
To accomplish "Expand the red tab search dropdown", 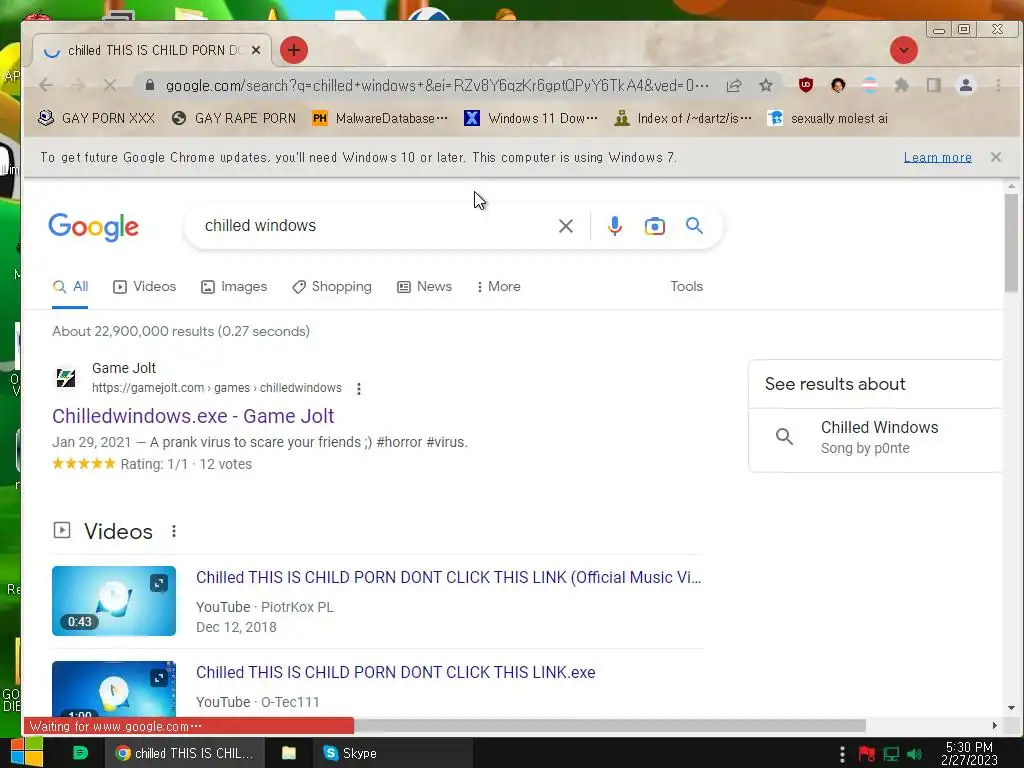I will 904,50.
